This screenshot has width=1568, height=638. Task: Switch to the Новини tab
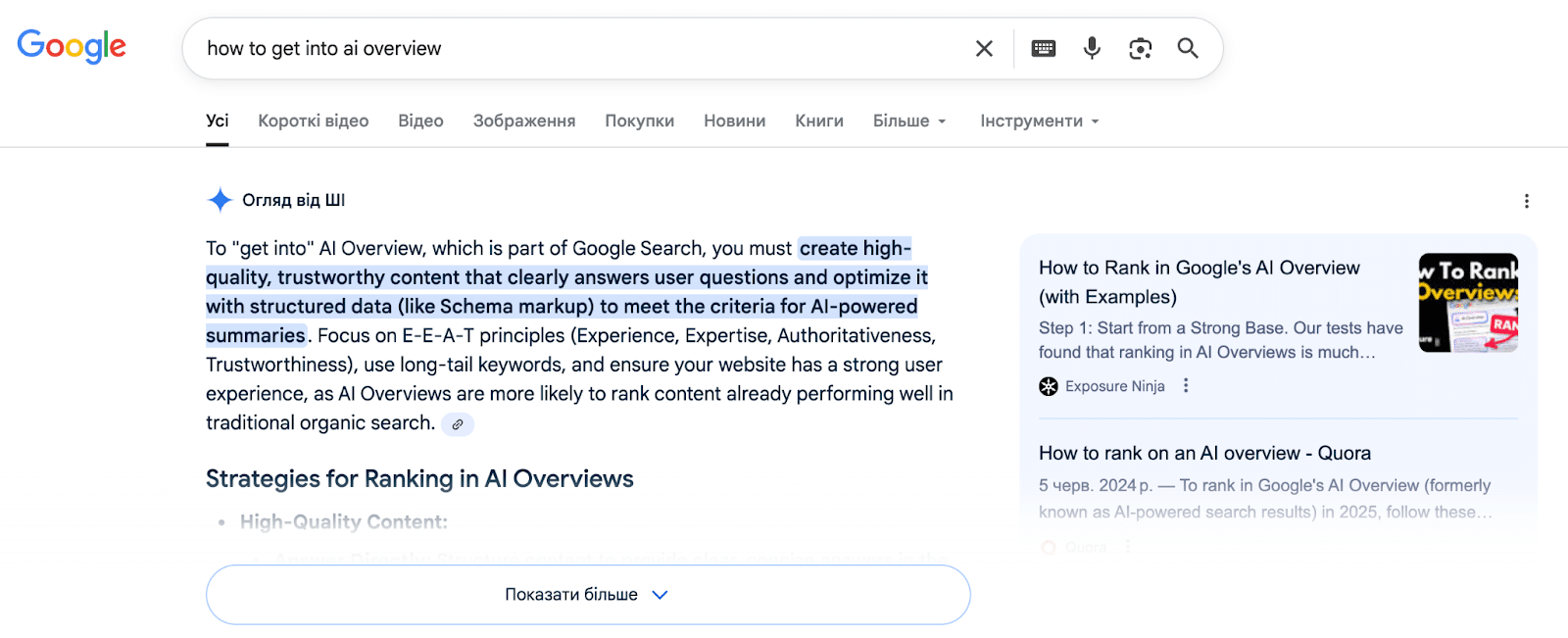click(734, 122)
